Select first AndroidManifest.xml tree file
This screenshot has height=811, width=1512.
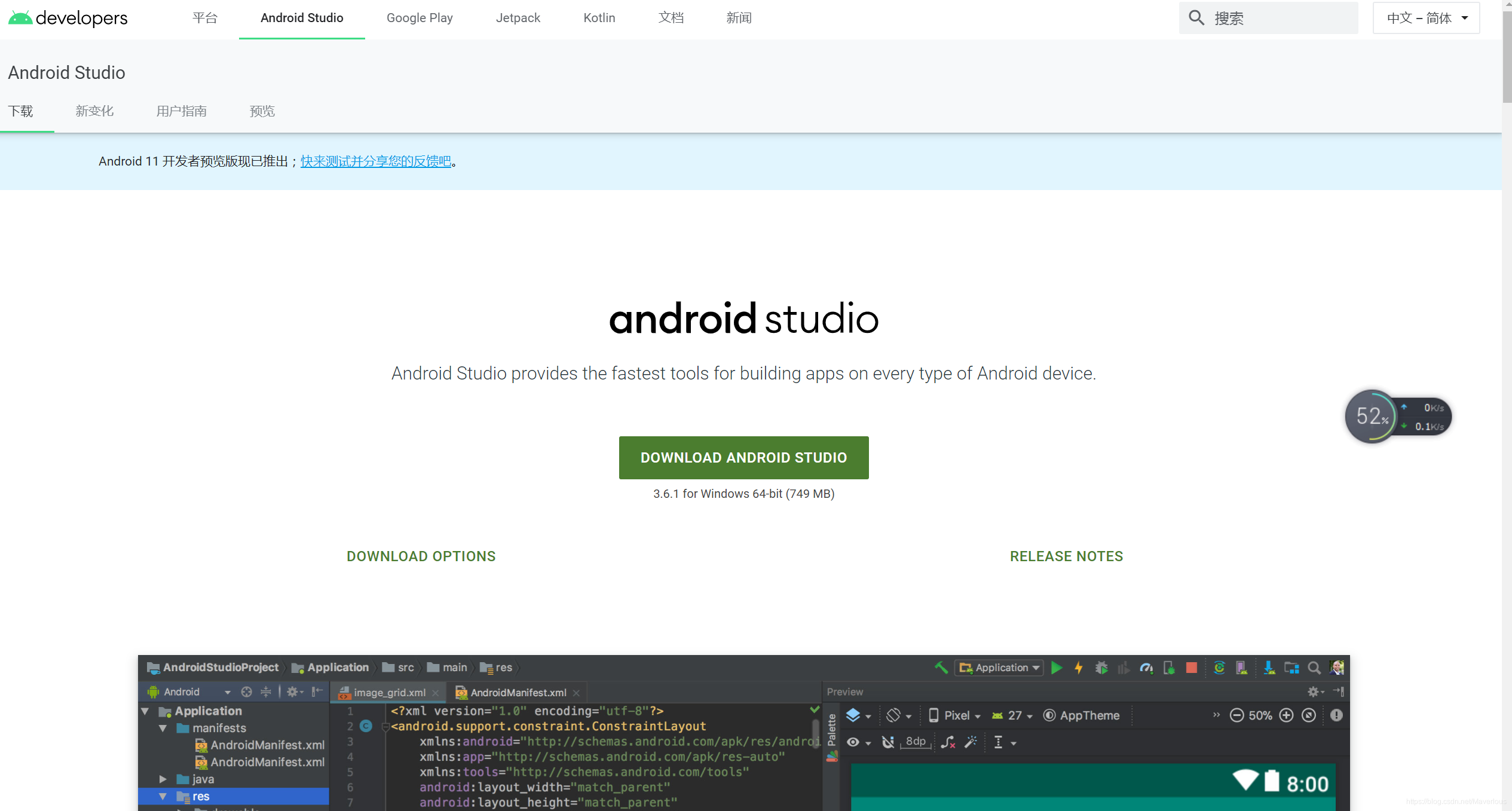pos(260,745)
